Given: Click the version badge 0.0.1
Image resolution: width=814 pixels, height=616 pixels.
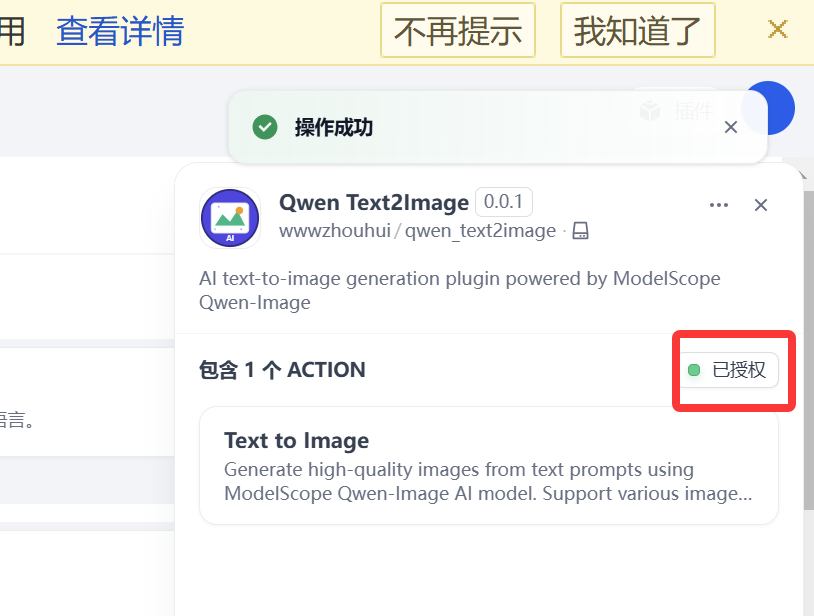Looking at the screenshot, I should click(x=504, y=202).
